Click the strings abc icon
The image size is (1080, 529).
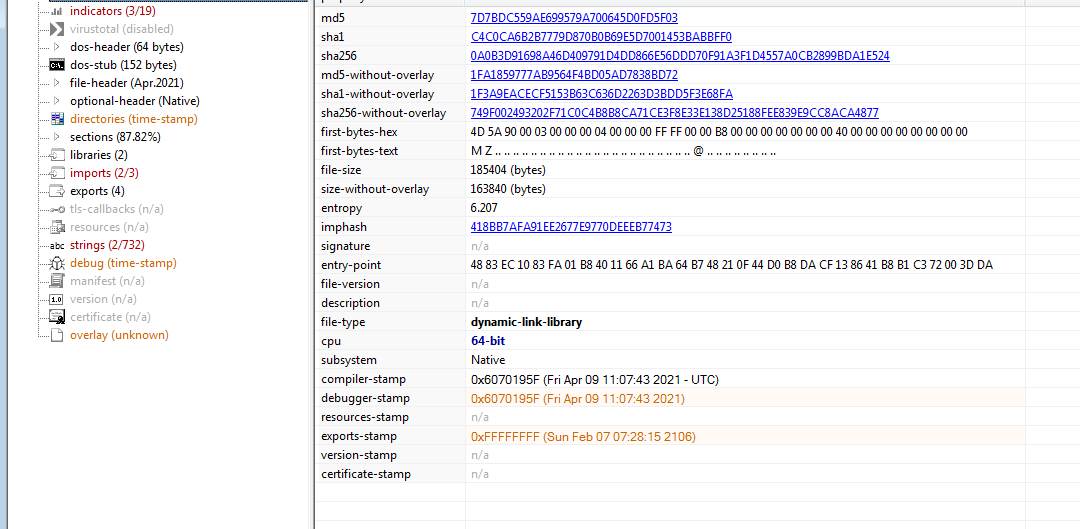(x=57, y=245)
